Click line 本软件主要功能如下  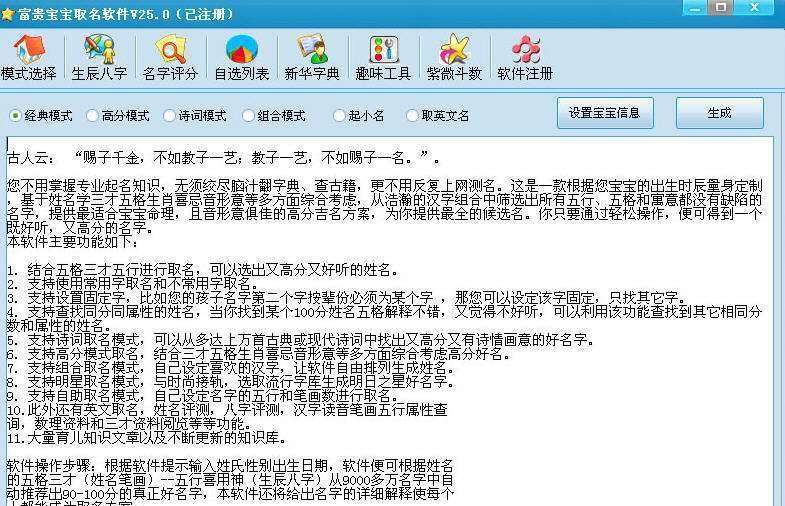coord(73,242)
